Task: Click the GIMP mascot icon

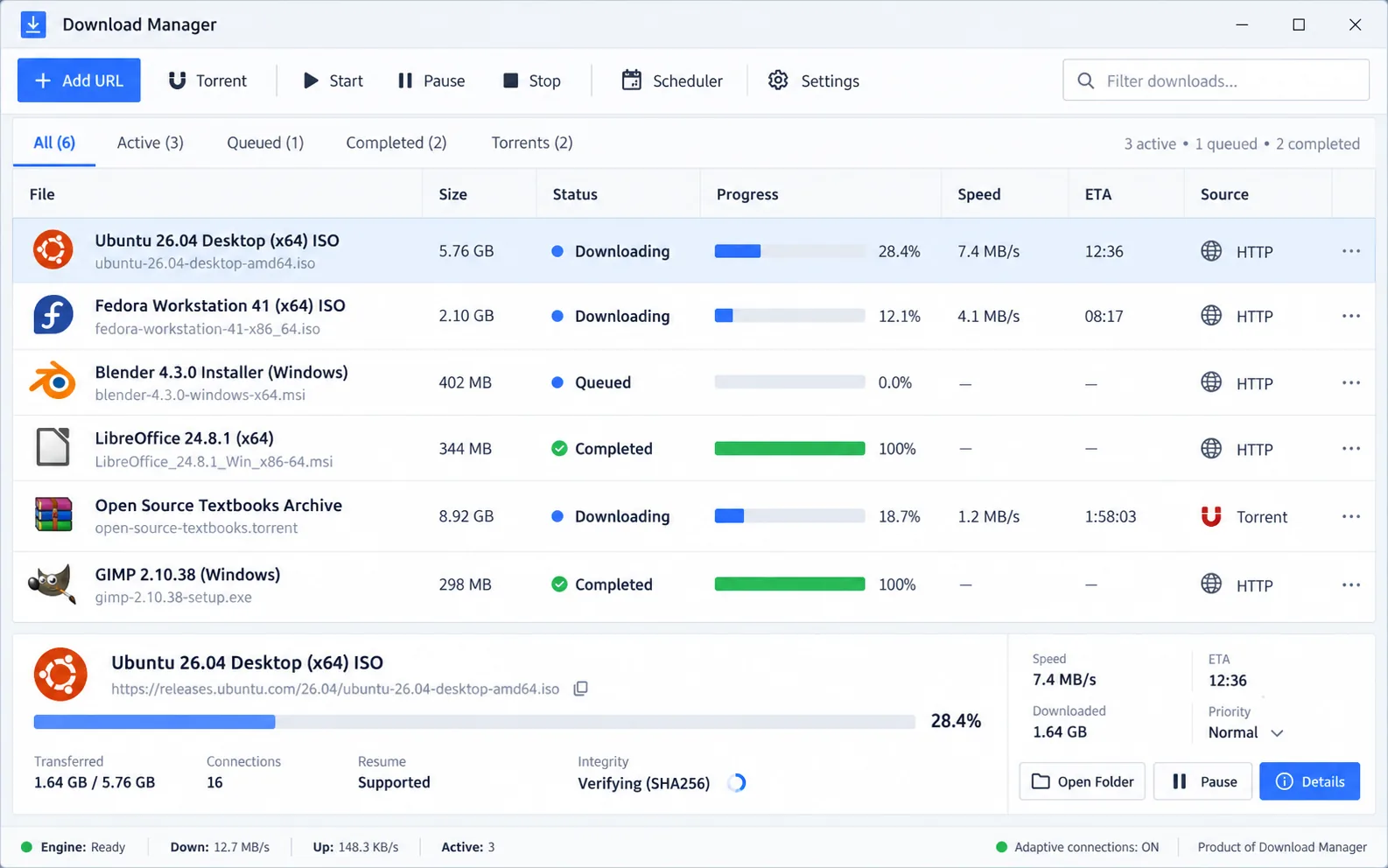Action: (51, 584)
